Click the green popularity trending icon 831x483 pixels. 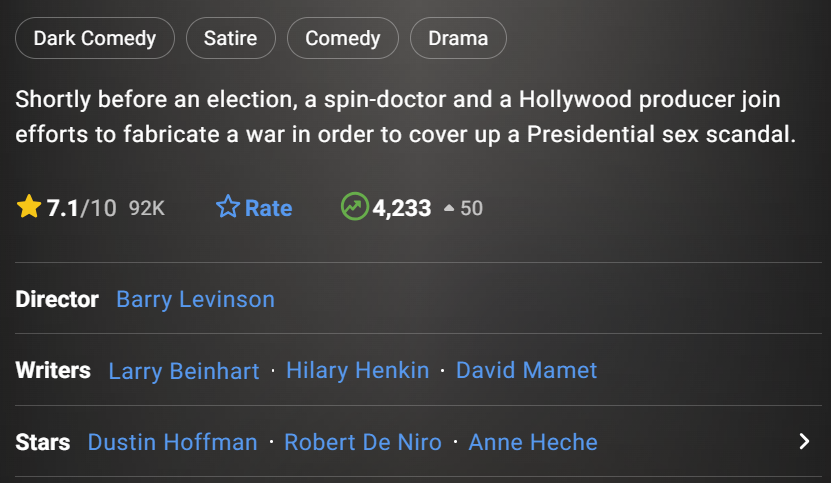(355, 206)
